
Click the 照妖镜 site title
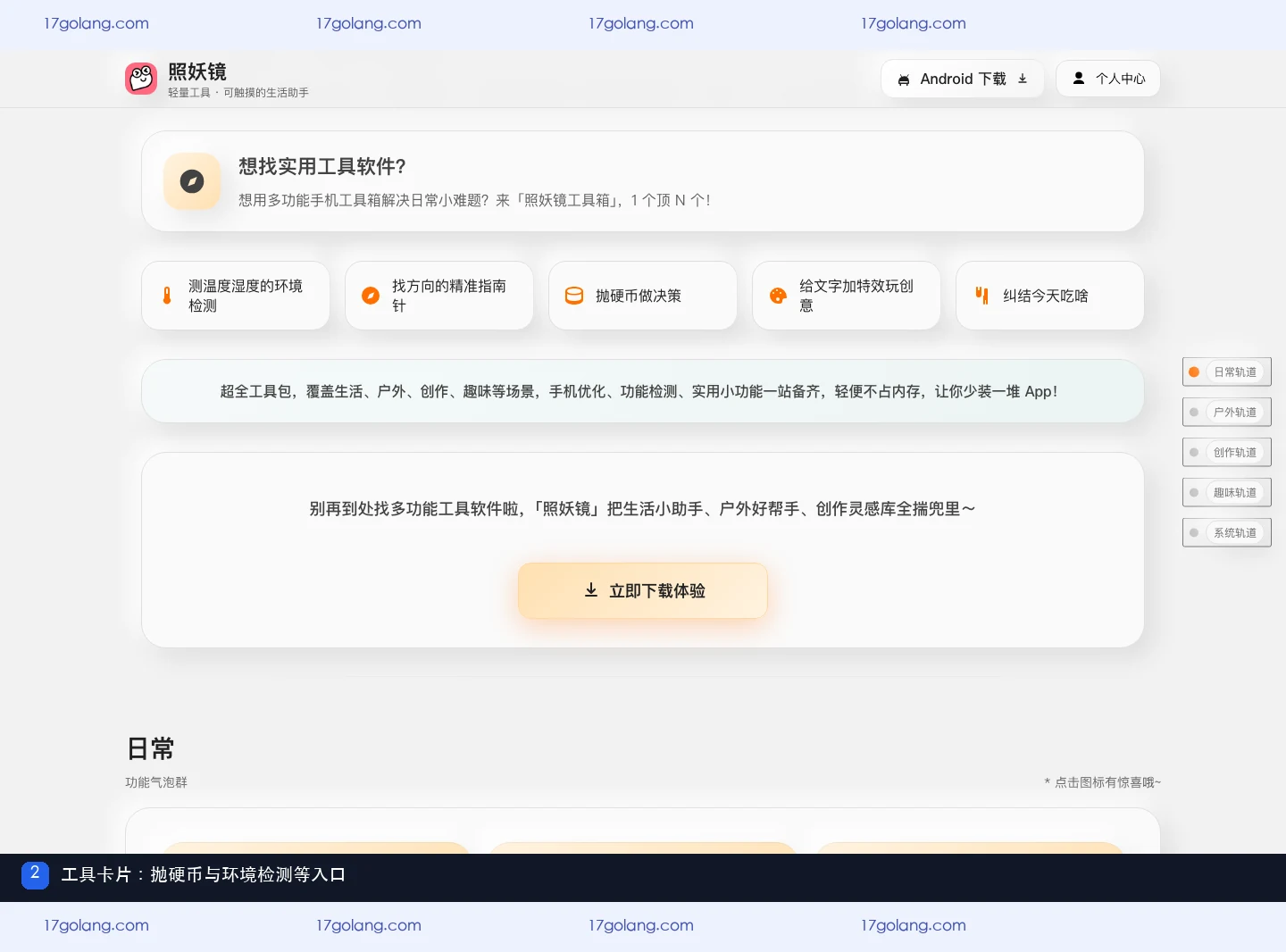197,71
